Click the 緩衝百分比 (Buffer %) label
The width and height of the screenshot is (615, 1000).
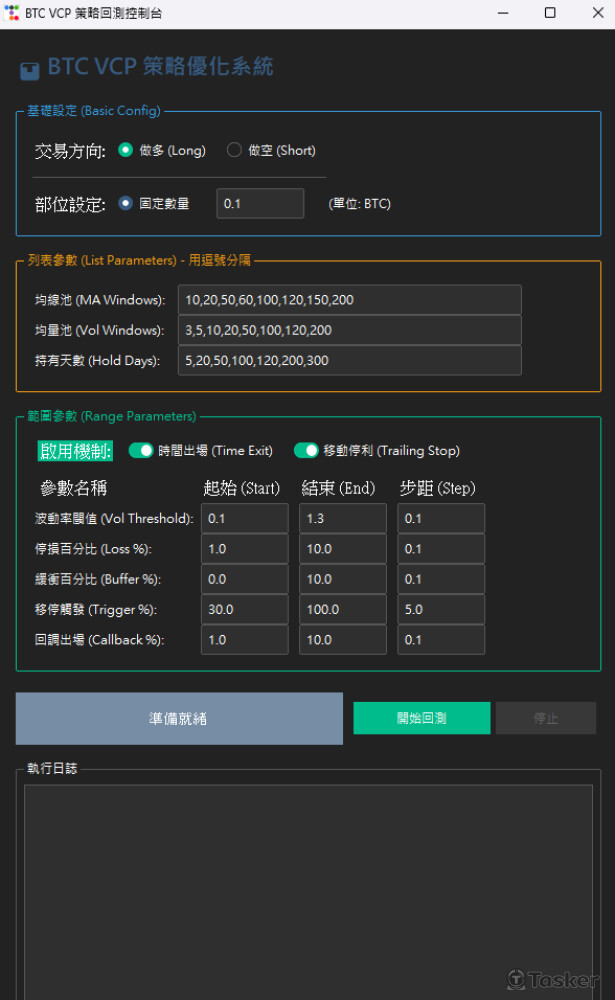98,579
